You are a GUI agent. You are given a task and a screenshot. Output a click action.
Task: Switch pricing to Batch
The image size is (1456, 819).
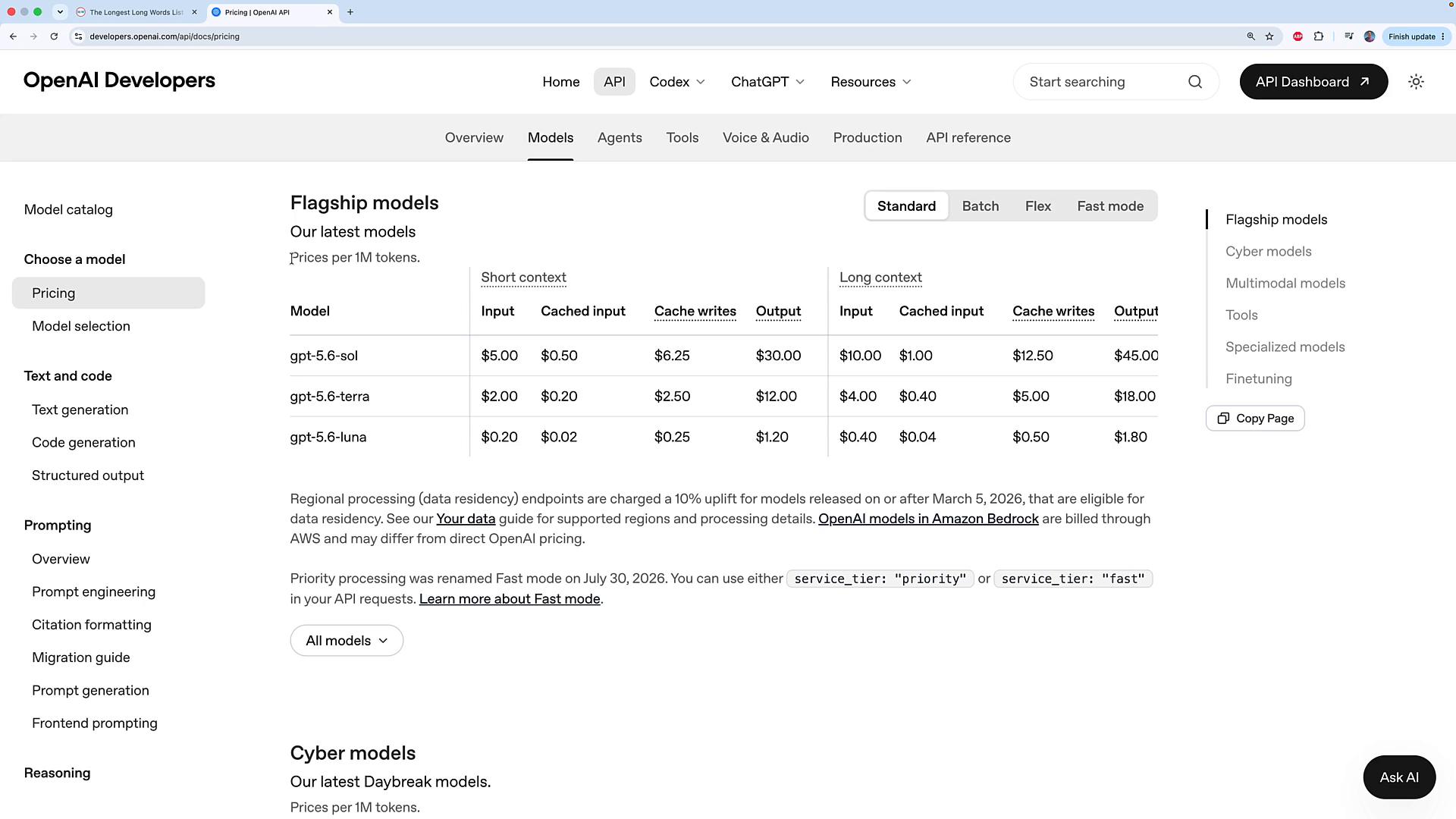click(x=980, y=206)
